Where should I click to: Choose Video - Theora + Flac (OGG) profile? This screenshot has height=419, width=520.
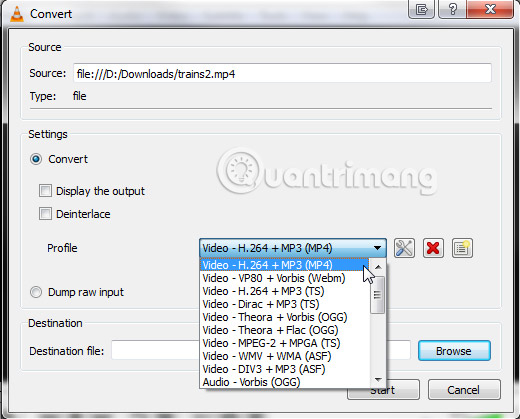(x=284, y=330)
